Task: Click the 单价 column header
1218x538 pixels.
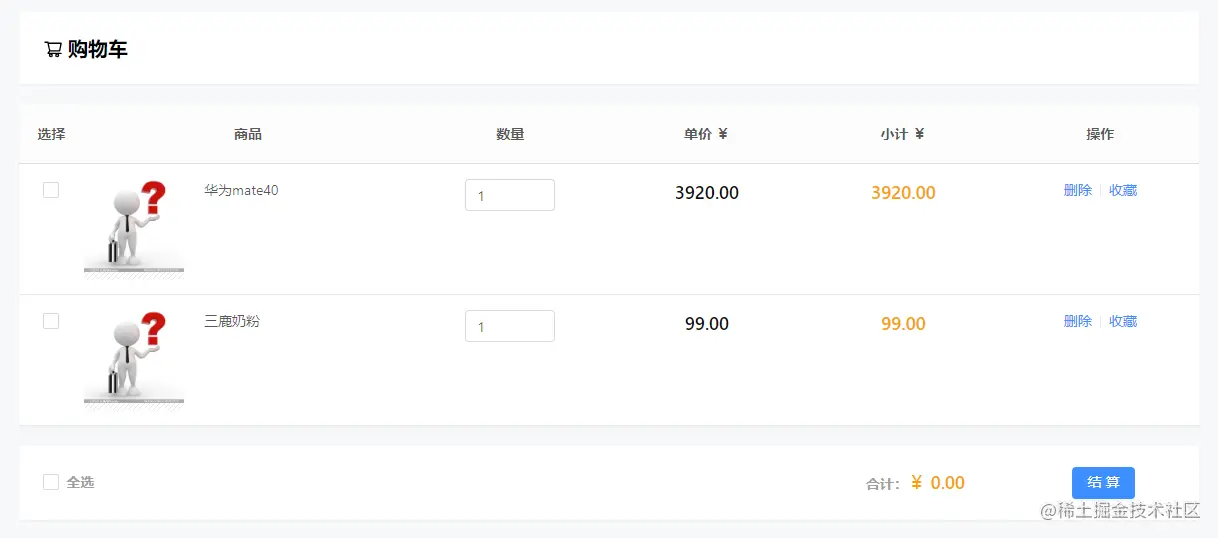Action: click(x=706, y=134)
